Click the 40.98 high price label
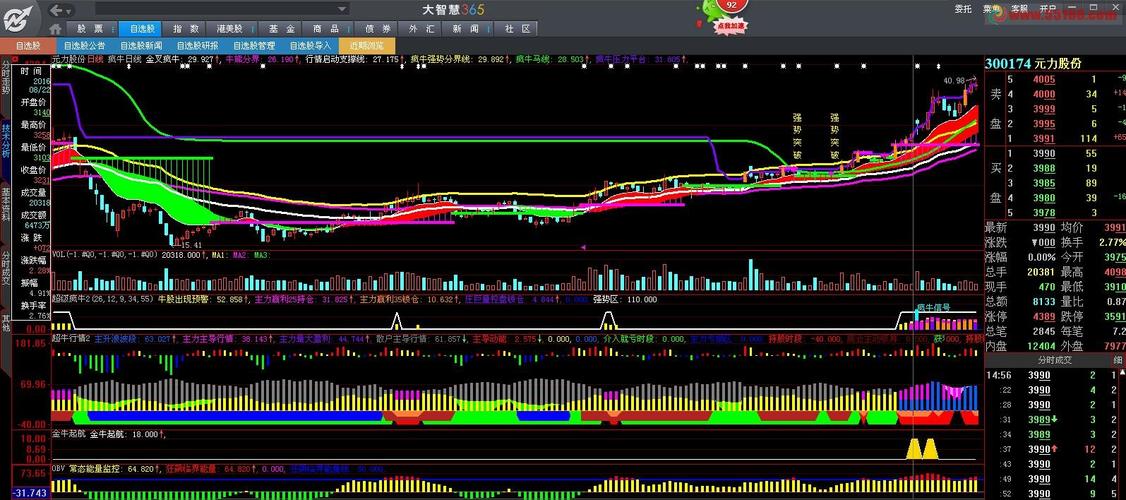This screenshot has height=500, width=1126. 954,80
